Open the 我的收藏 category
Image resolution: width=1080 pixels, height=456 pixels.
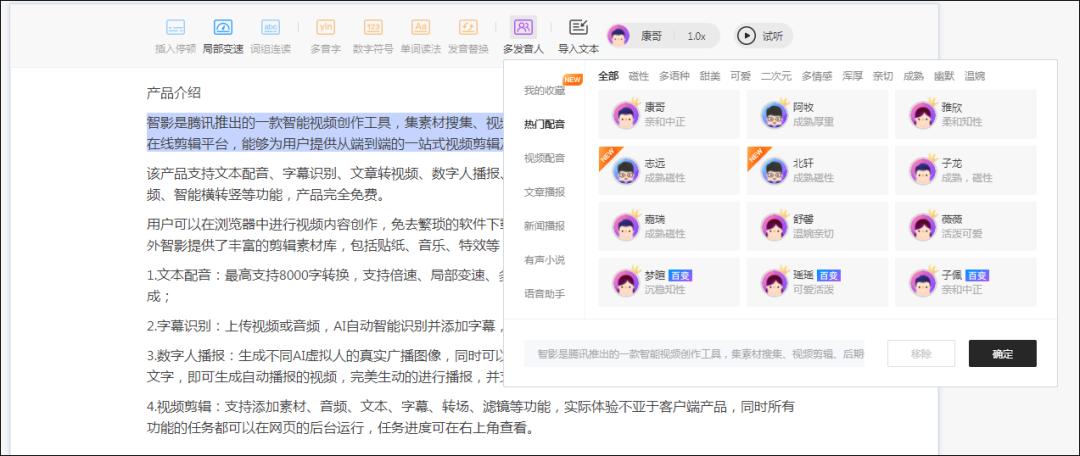[x=544, y=90]
